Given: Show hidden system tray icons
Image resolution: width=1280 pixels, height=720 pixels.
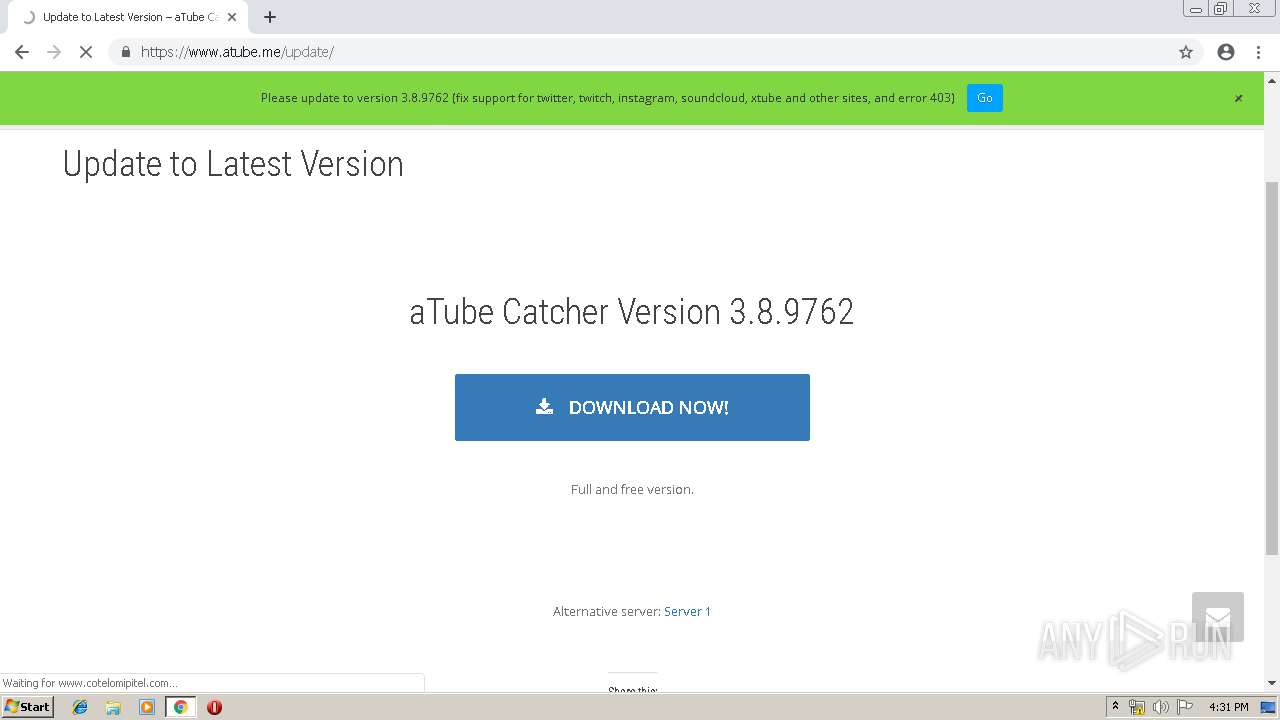Looking at the screenshot, I should [1115, 707].
